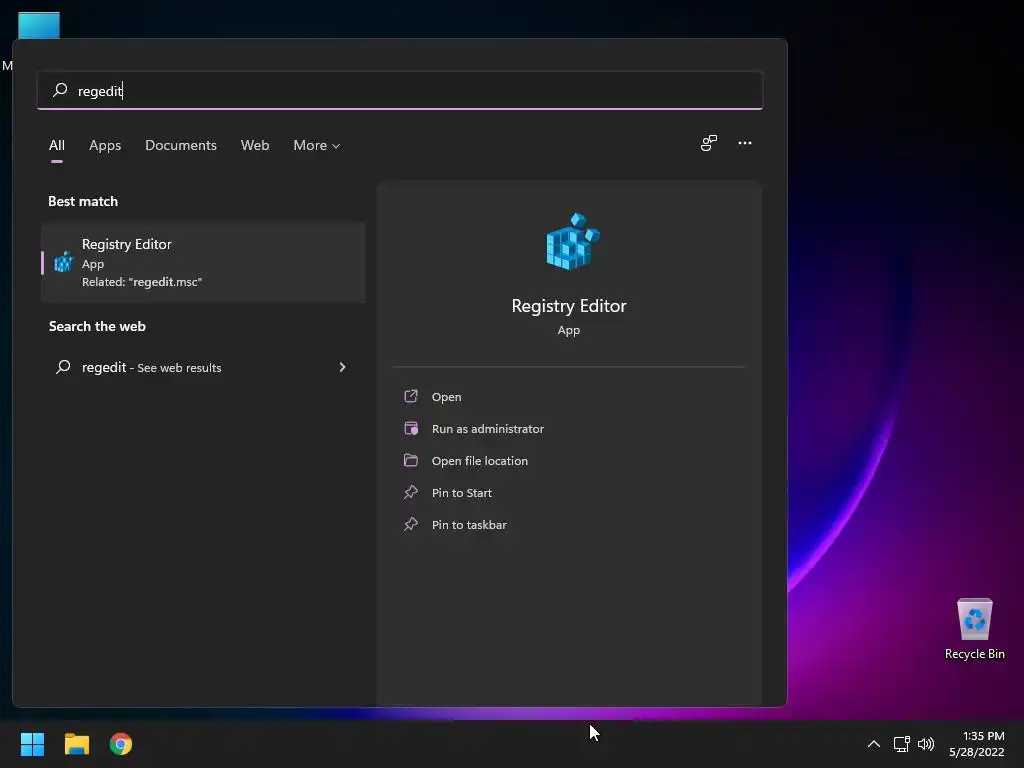Open the search feedback/account icon
This screenshot has width=1024, height=768.
(x=709, y=143)
